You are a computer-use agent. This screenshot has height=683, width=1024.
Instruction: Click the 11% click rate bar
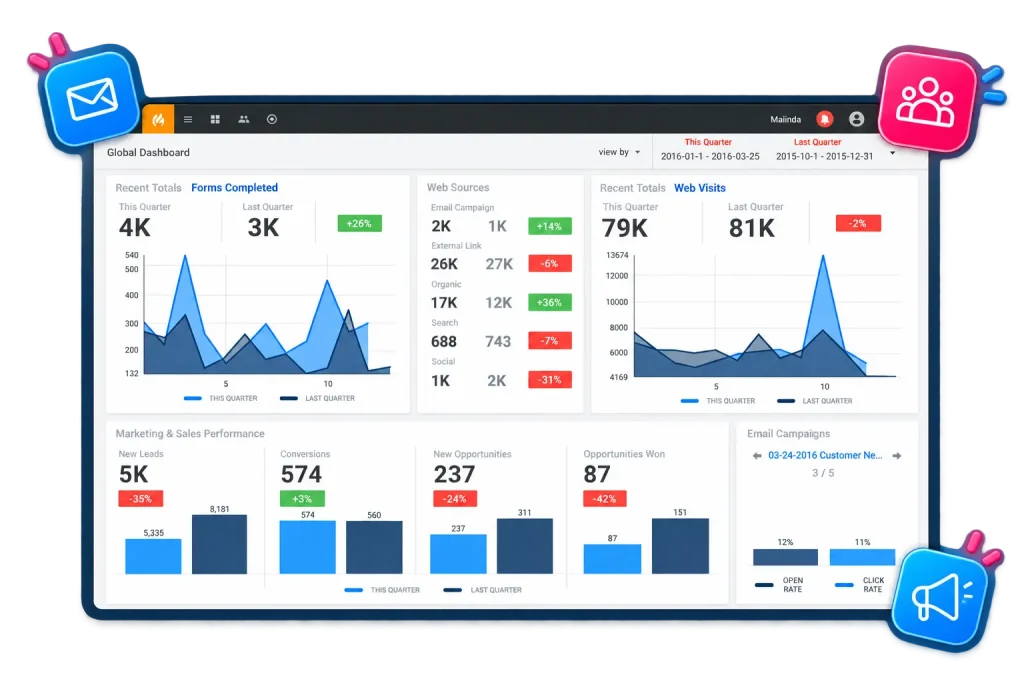(862, 557)
